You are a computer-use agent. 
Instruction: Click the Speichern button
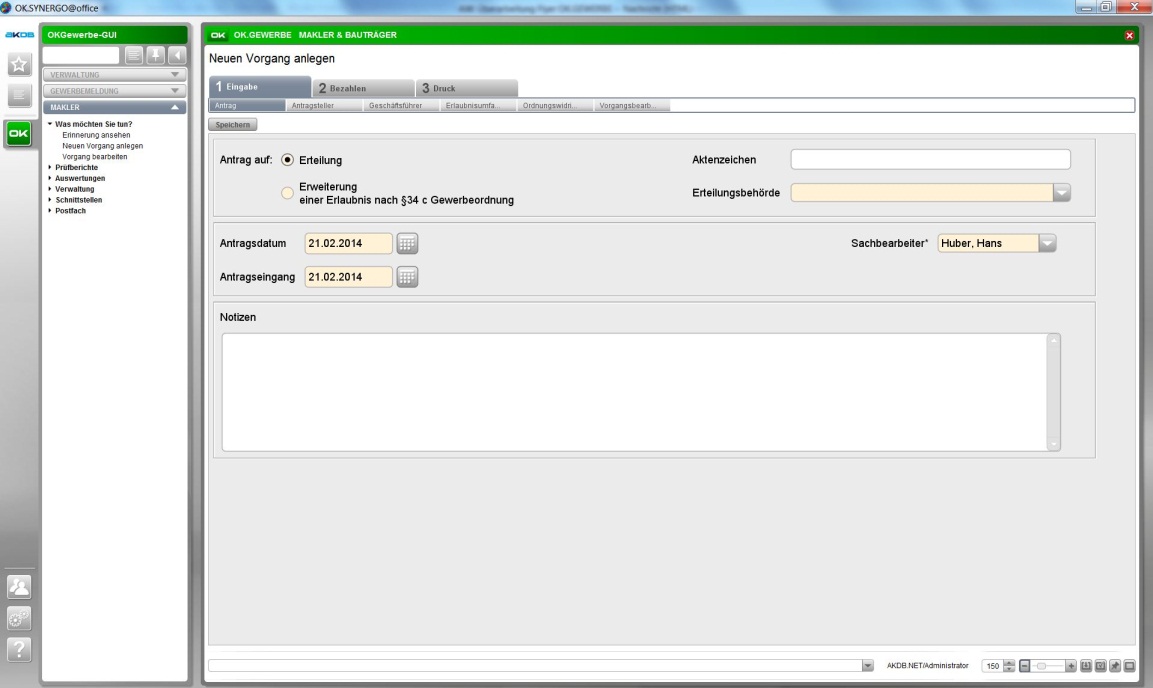pyautogui.click(x=232, y=124)
